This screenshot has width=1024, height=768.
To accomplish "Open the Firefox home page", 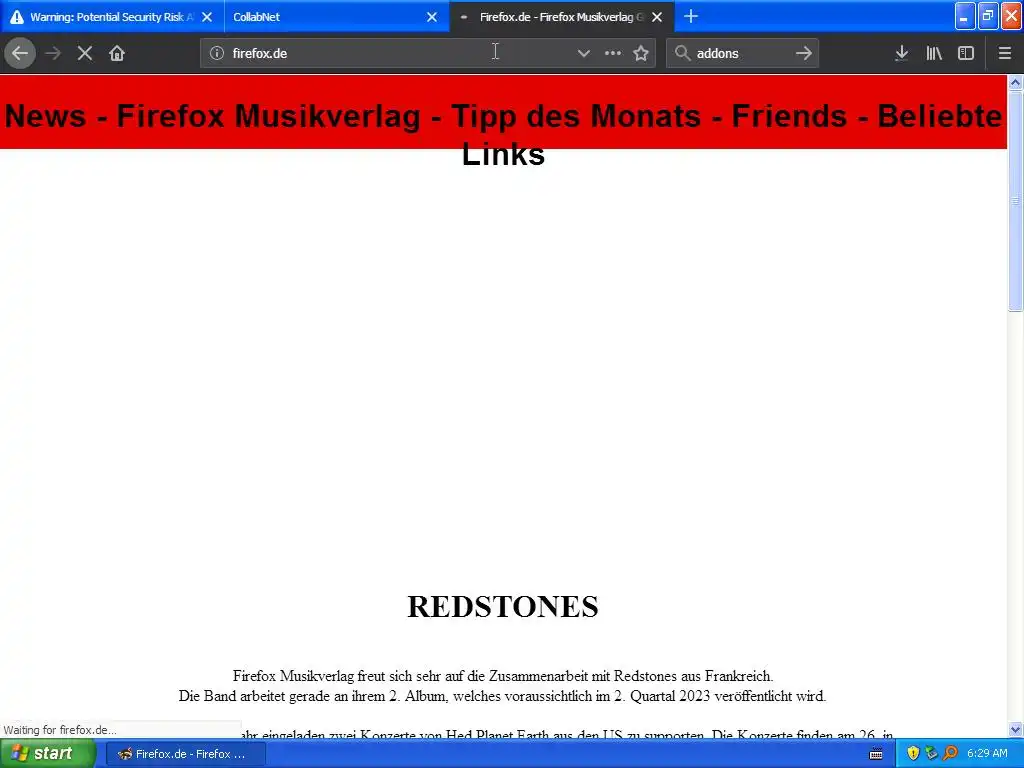I will (117, 54).
